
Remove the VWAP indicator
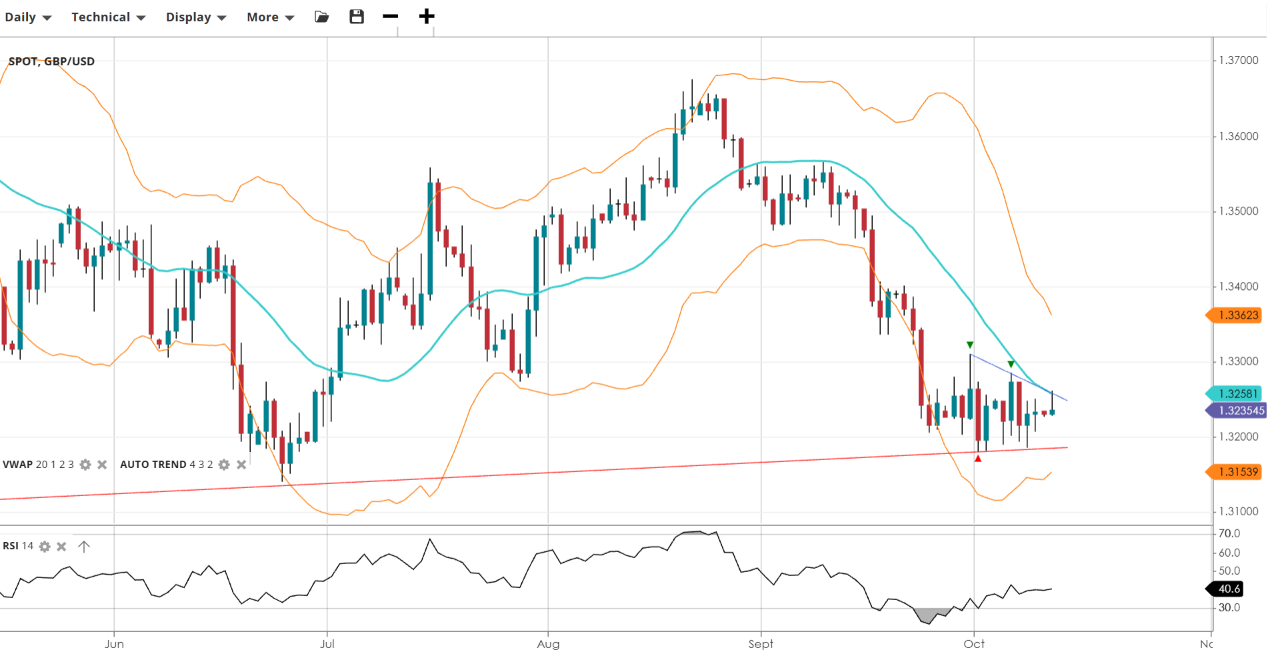[x=102, y=465]
